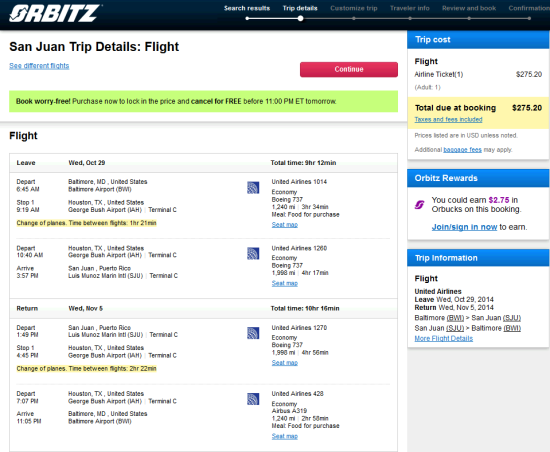Viewport: 550px width, 452px height.
Task: Open the baggage fees link
Action: [x=462, y=150]
